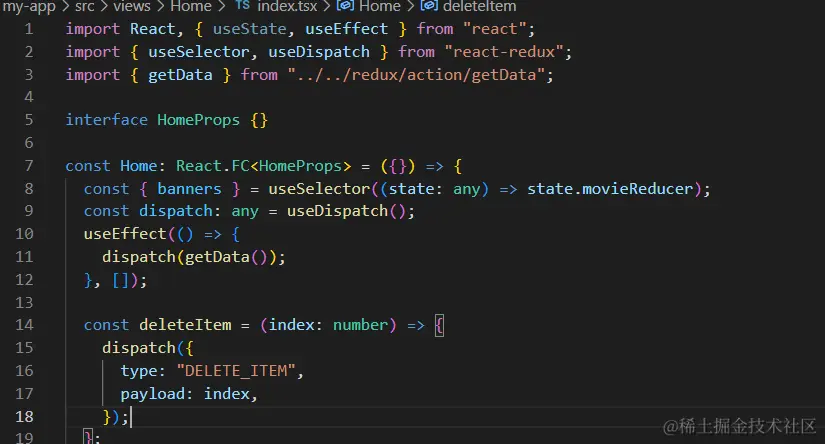This screenshot has height=444, width=825.
Task: Click 'banners' variable on line 8
Action: click(x=189, y=189)
